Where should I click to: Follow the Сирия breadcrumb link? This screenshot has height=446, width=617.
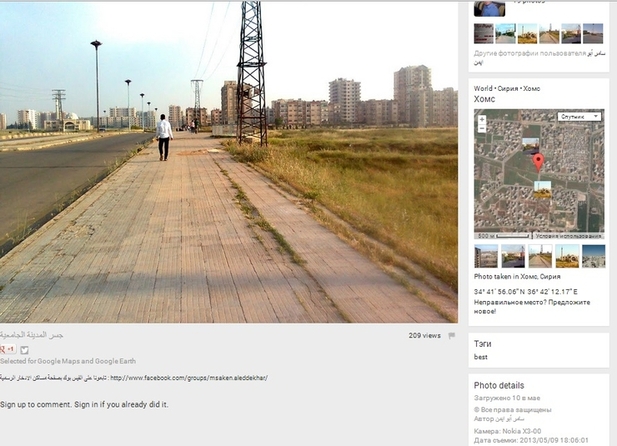click(508, 89)
